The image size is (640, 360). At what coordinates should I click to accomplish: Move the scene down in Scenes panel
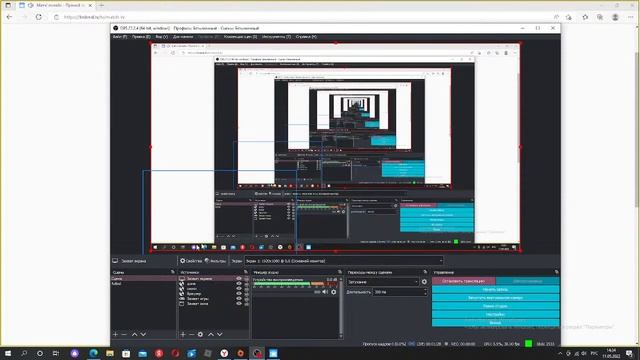click(x=143, y=334)
